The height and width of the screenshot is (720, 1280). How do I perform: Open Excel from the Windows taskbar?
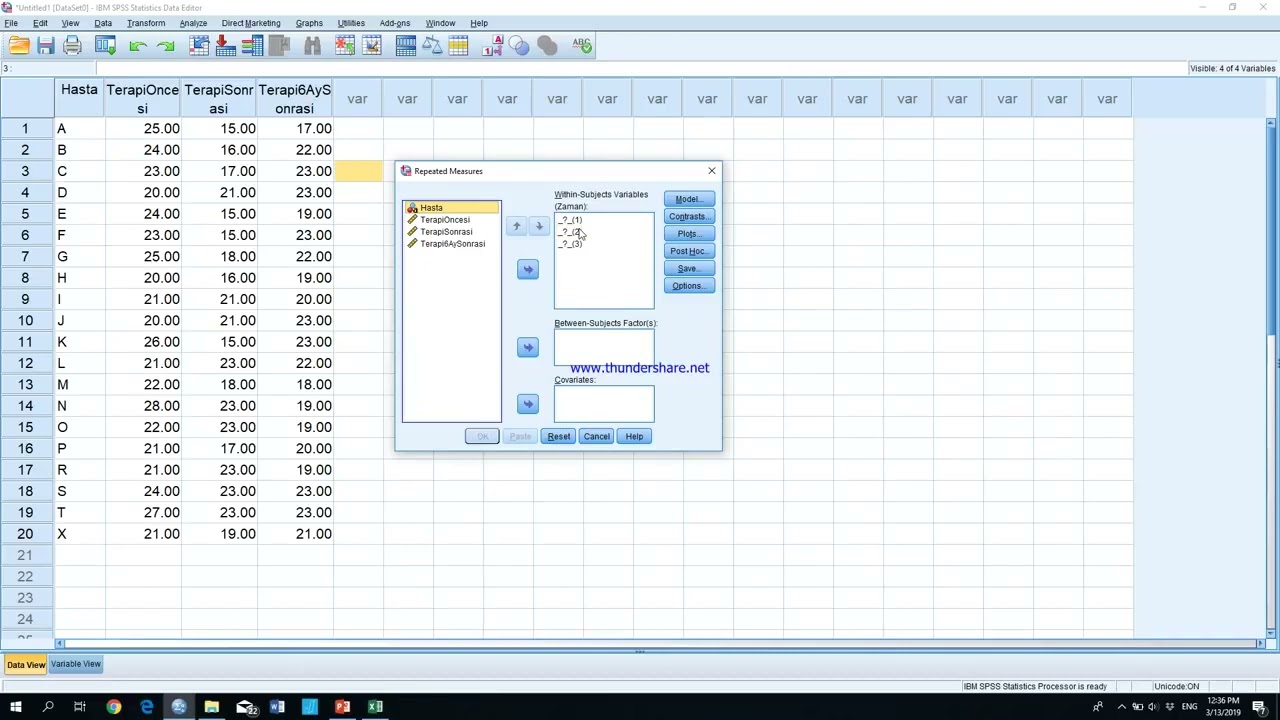tap(375, 707)
